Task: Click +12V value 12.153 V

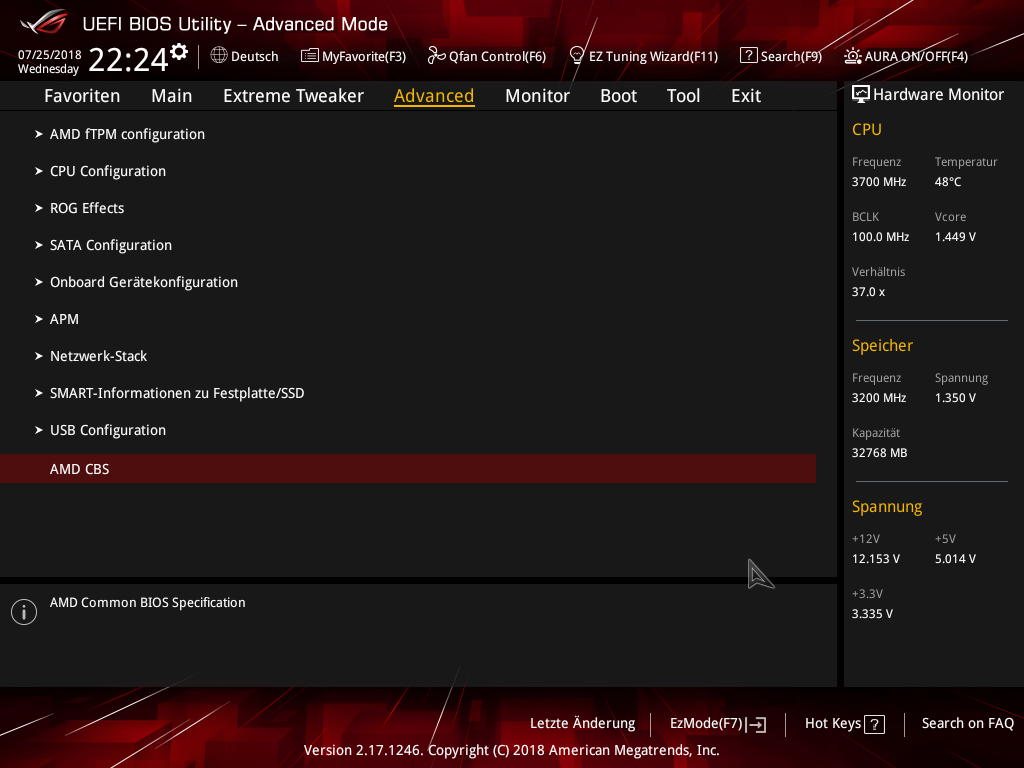Action: [876, 559]
